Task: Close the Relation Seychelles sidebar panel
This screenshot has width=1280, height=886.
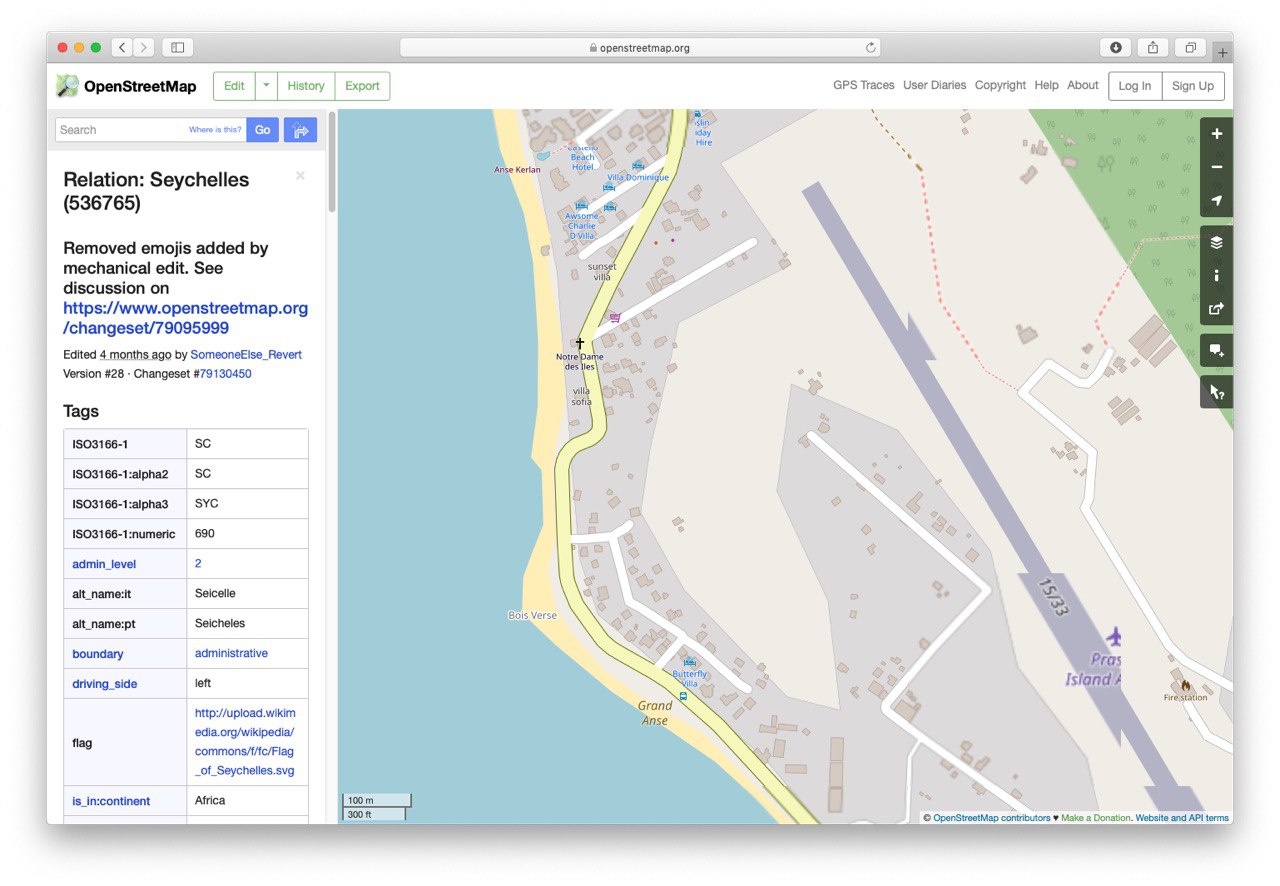Action: [x=300, y=176]
